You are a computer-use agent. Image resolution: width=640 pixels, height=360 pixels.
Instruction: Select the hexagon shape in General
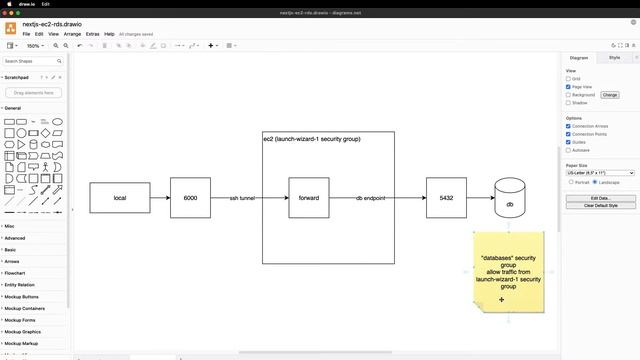click(9, 144)
